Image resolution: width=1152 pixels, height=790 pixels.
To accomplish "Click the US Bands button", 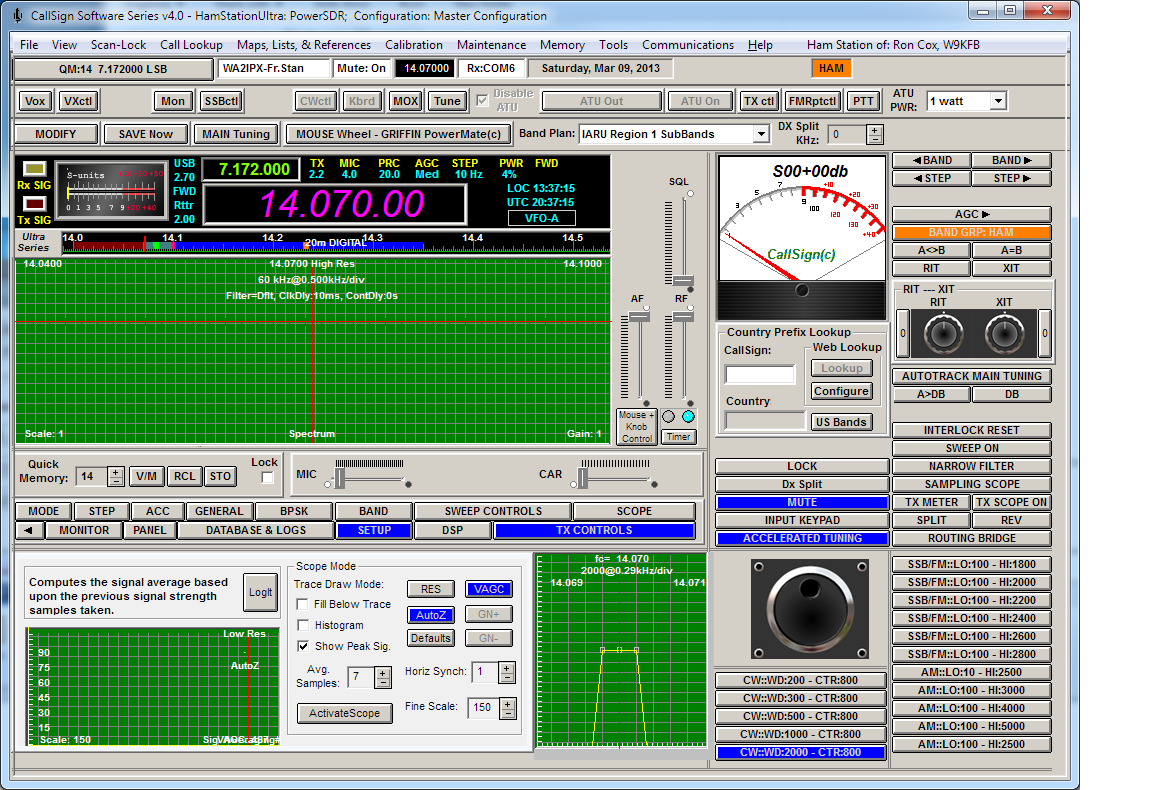I will click(x=841, y=422).
